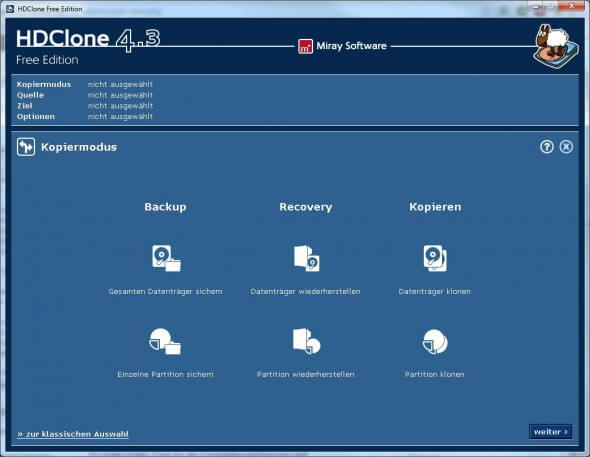The image size is (590, 457).
Task: Click the Kopieren column heading
Action: point(435,207)
